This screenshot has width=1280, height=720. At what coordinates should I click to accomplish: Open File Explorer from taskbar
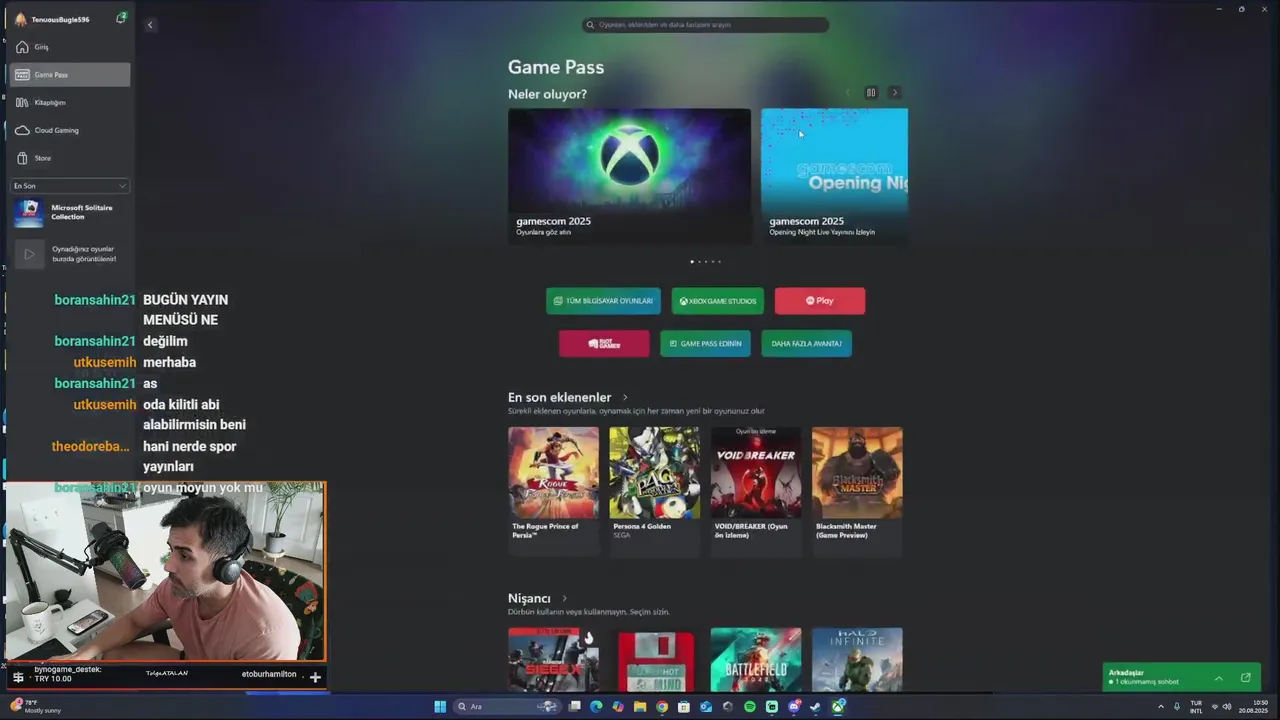point(640,707)
